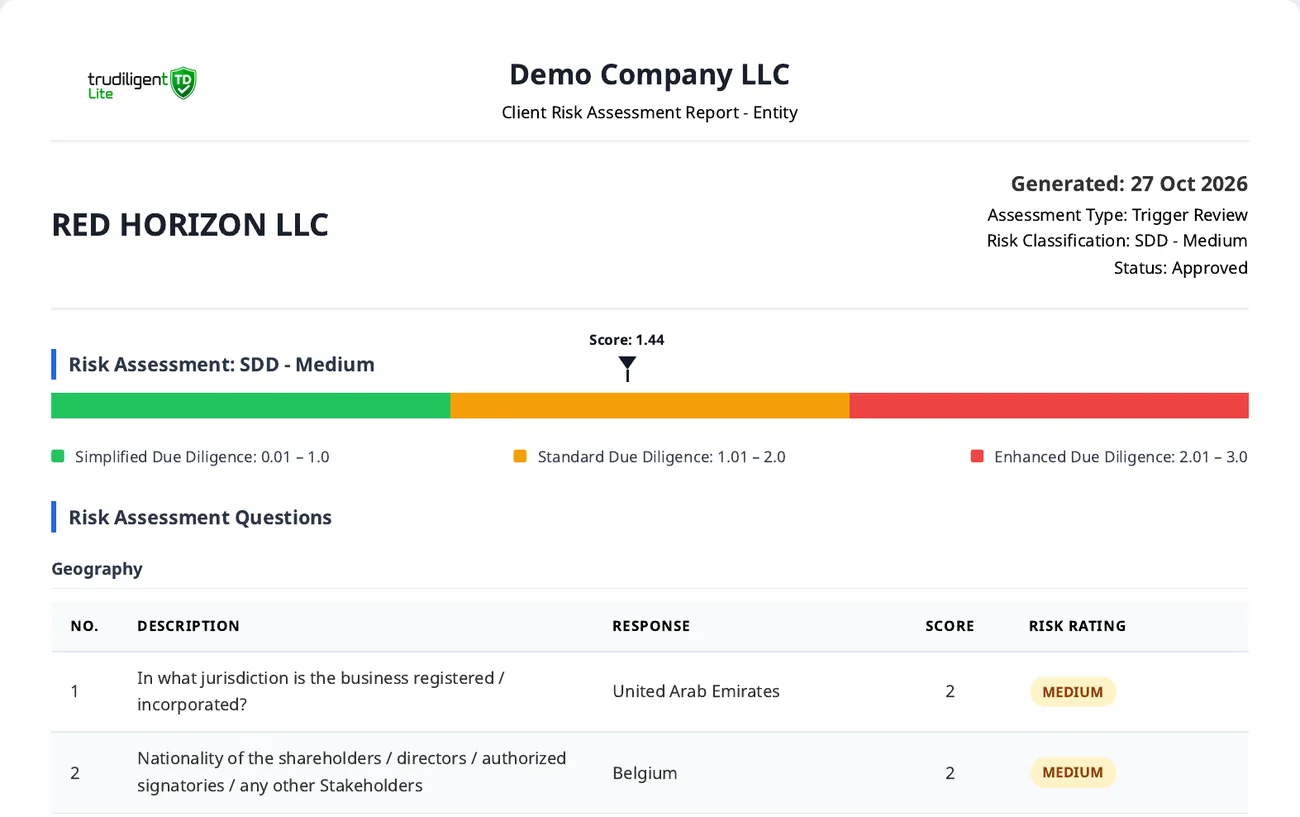Click 'United Arab Emirates' response cell
Image resolution: width=1300 pixels, height=817 pixels.
point(696,691)
